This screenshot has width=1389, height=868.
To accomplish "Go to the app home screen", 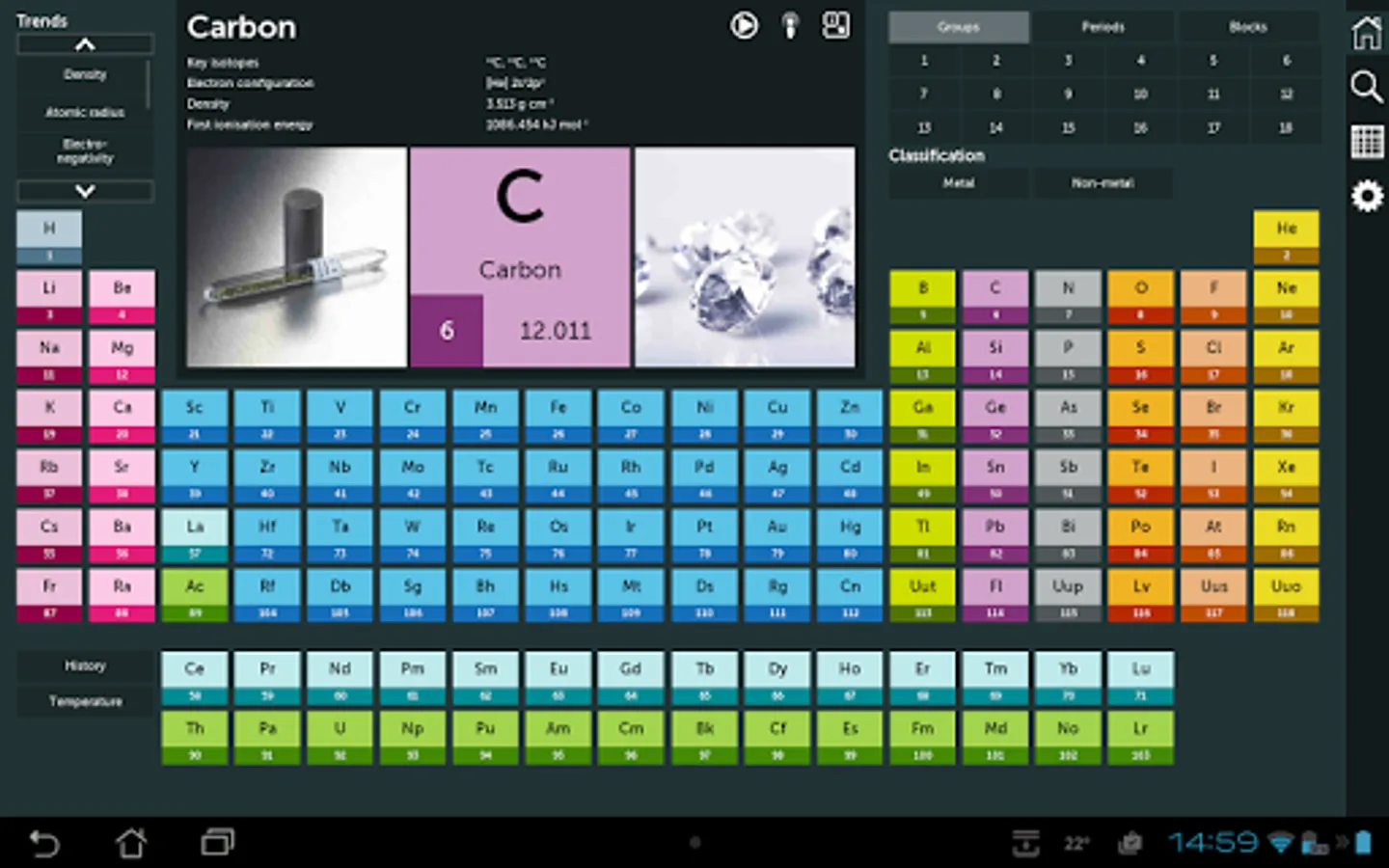I will coord(1367,33).
